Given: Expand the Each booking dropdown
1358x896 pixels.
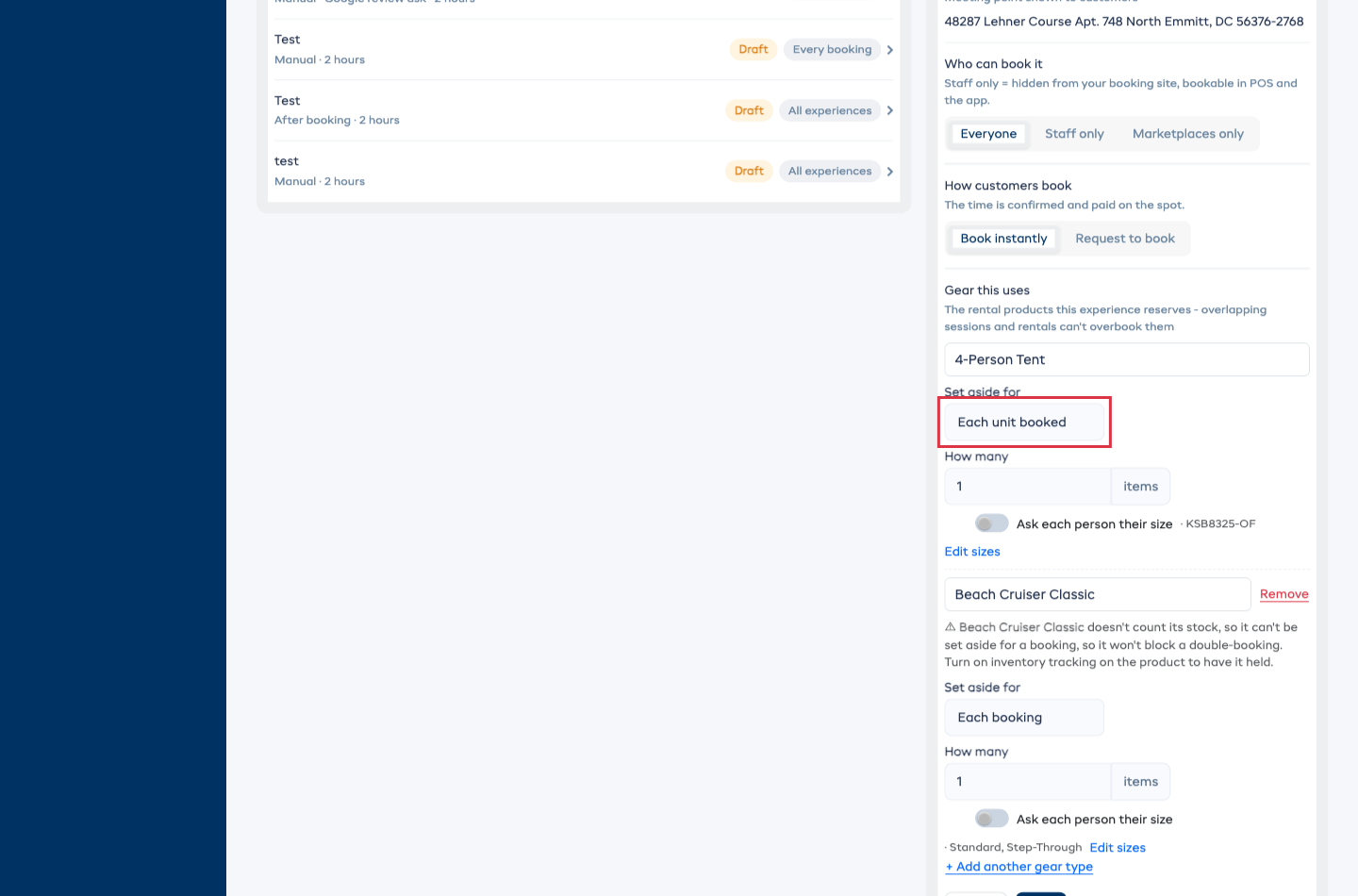Looking at the screenshot, I should click(x=1024, y=718).
